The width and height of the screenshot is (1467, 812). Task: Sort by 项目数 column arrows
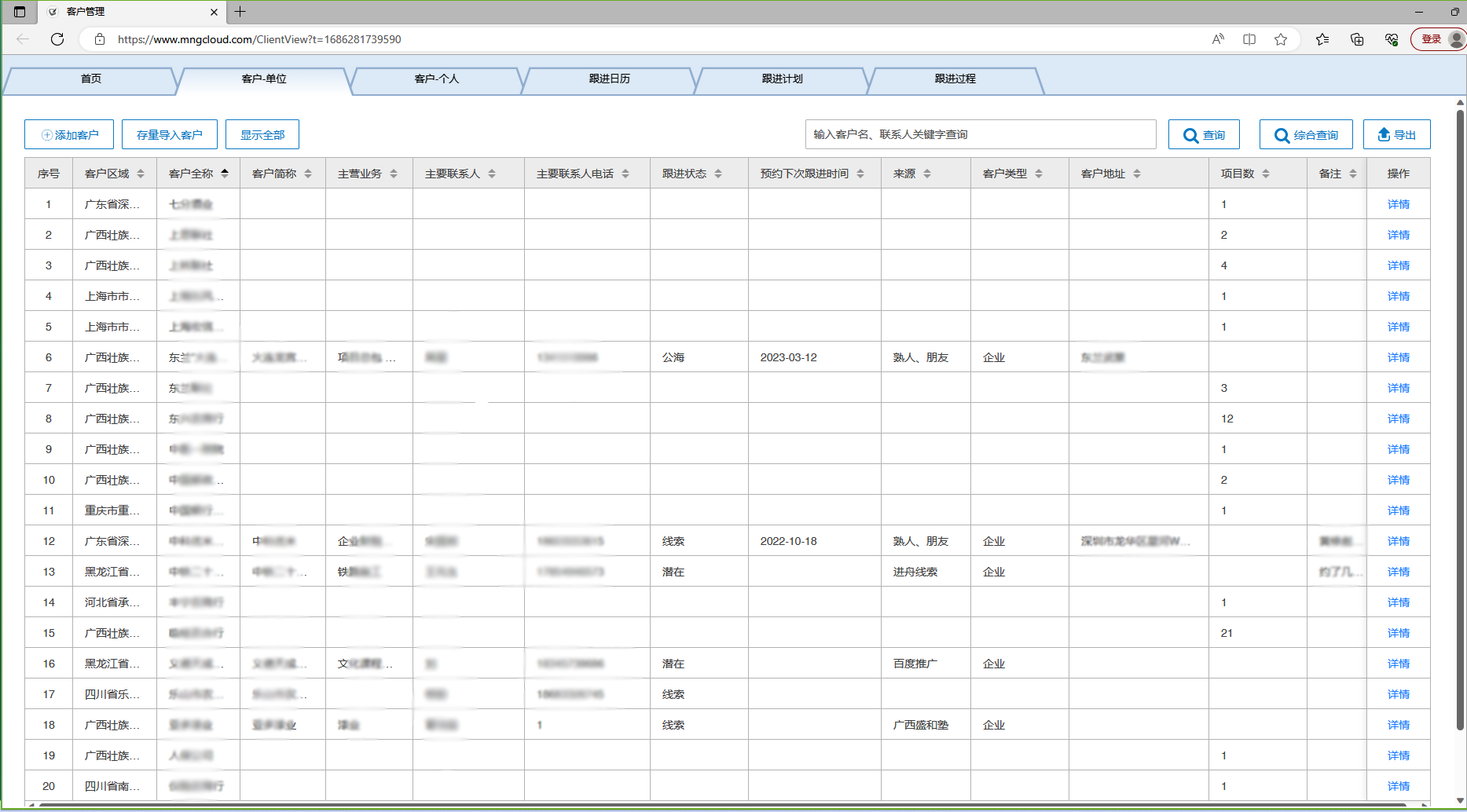coord(1266,174)
